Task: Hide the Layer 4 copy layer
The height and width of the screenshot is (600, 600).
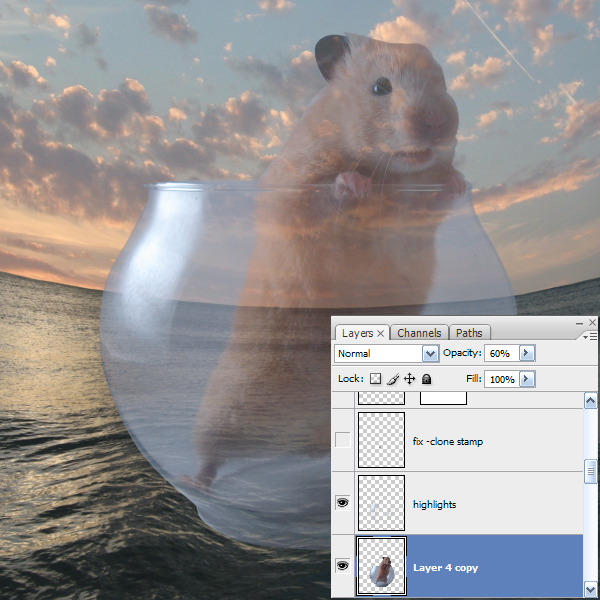Action: [x=342, y=567]
